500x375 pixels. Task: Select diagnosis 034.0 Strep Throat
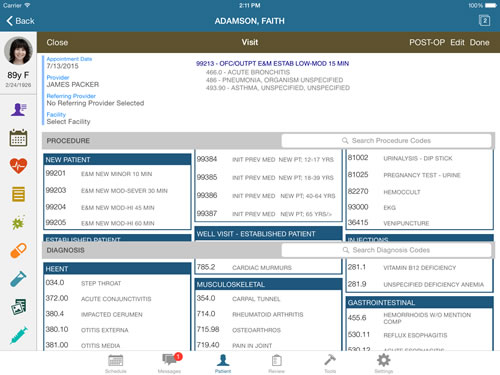coord(117,283)
